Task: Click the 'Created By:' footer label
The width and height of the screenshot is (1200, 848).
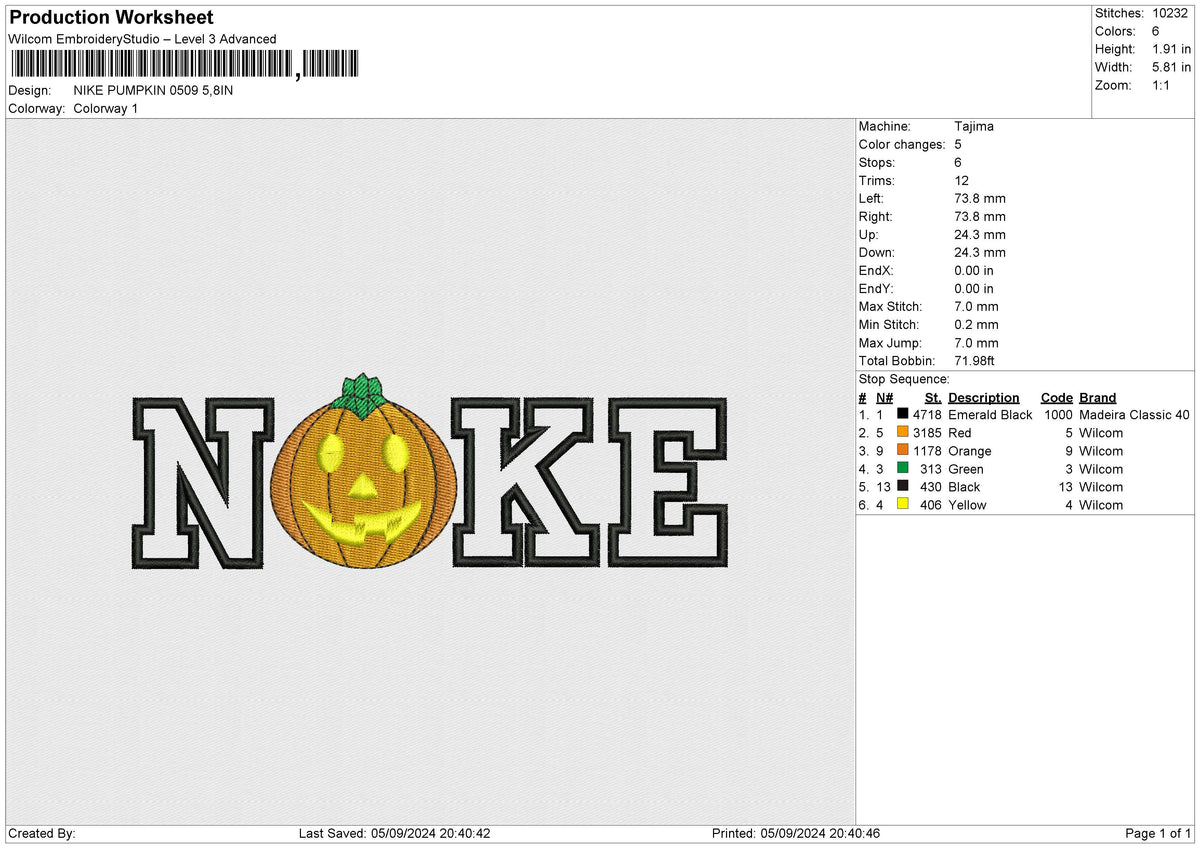Action: 42,833
